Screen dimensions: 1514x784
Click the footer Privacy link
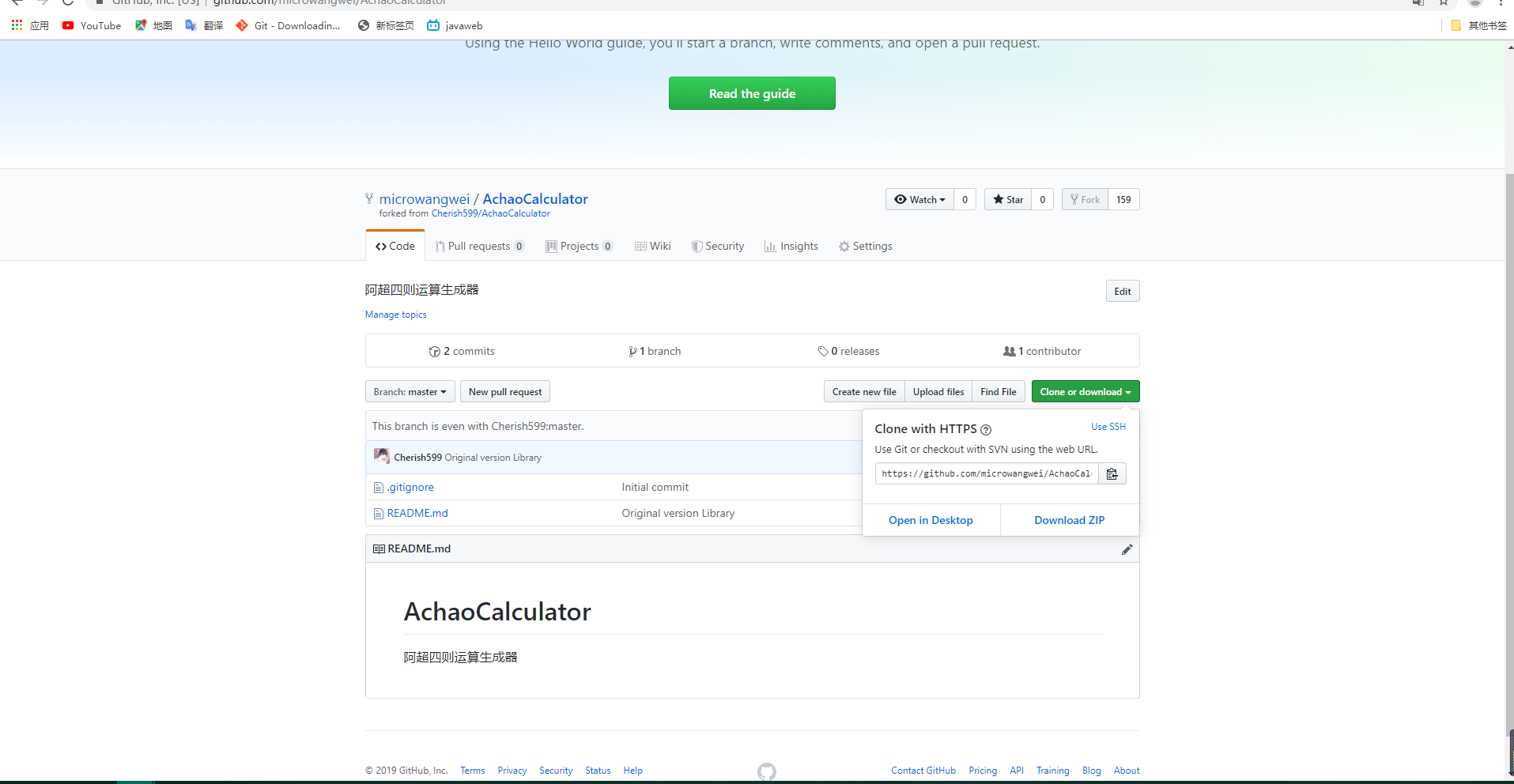tap(512, 771)
